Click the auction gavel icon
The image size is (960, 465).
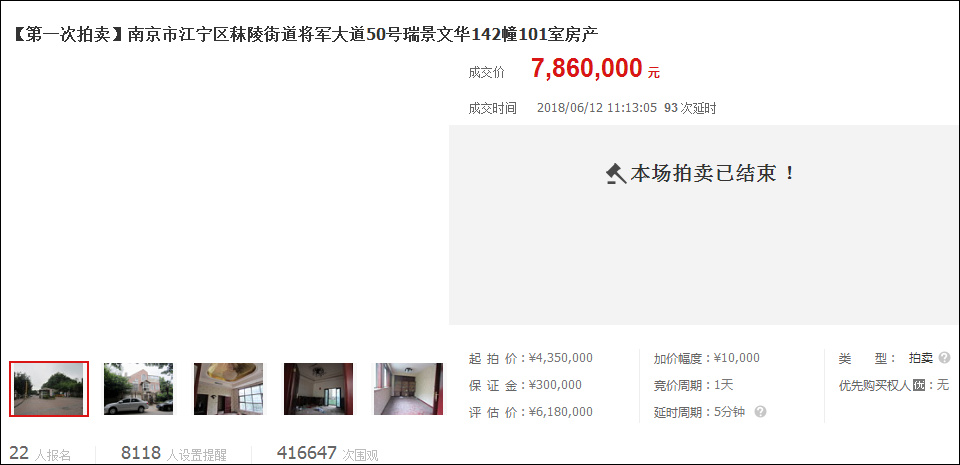(616, 174)
